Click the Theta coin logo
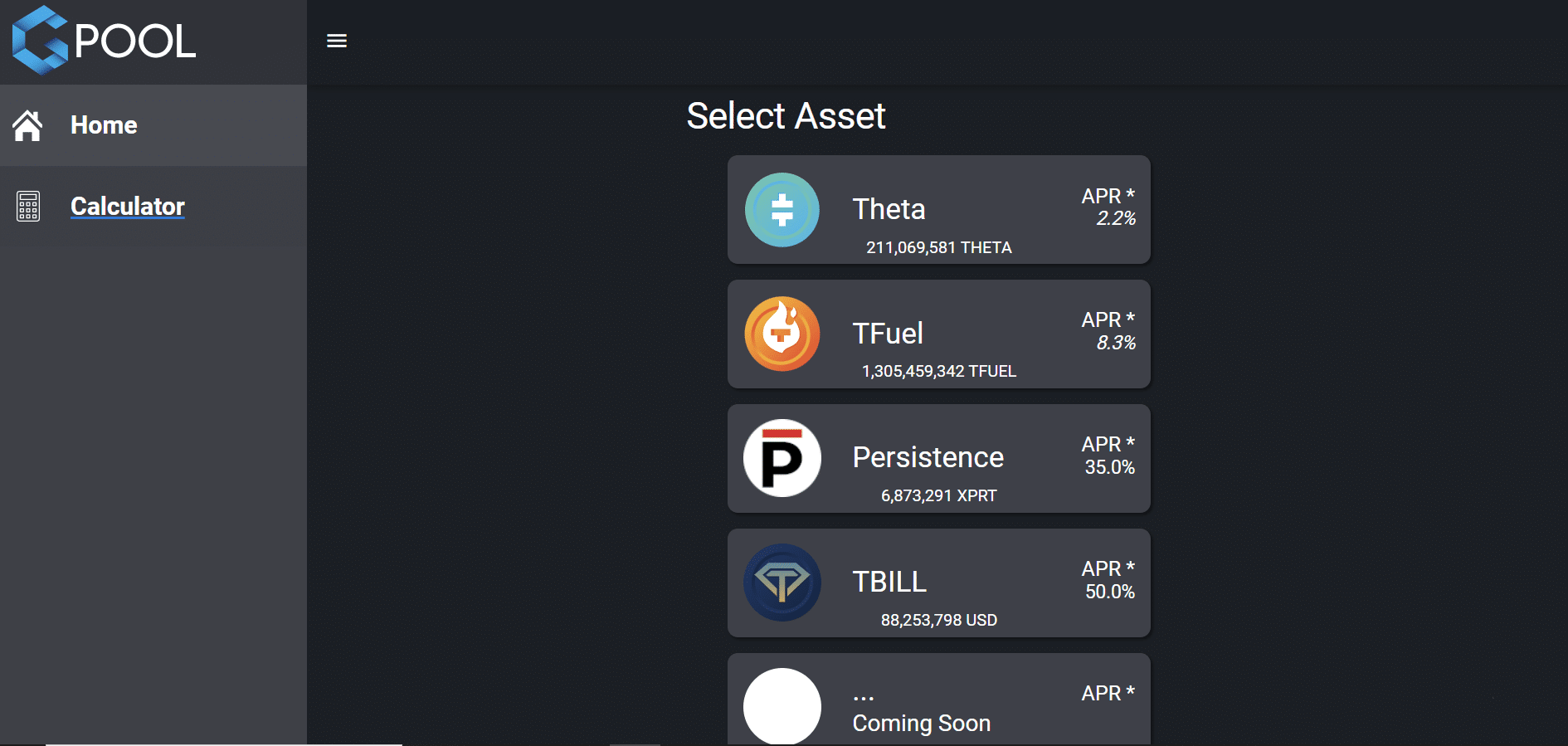1568x746 pixels. click(x=782, y=210)
